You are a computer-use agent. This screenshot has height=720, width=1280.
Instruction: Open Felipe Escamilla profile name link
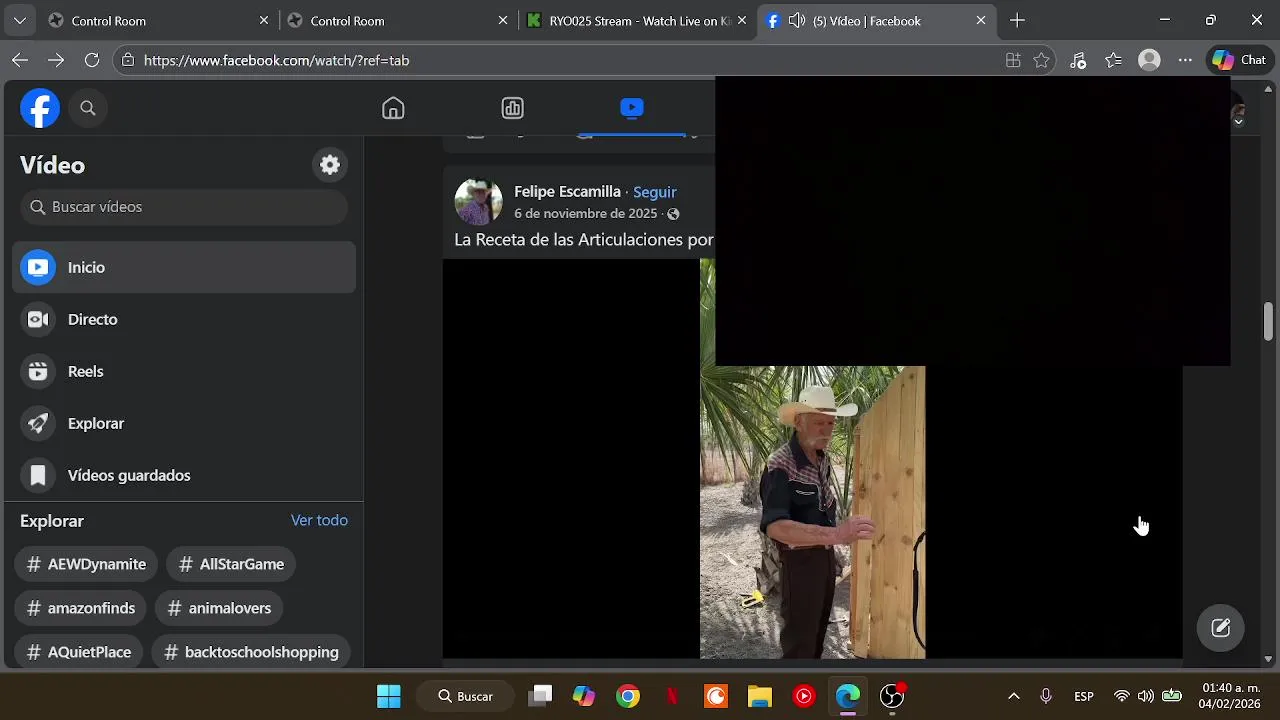[567, 191]
